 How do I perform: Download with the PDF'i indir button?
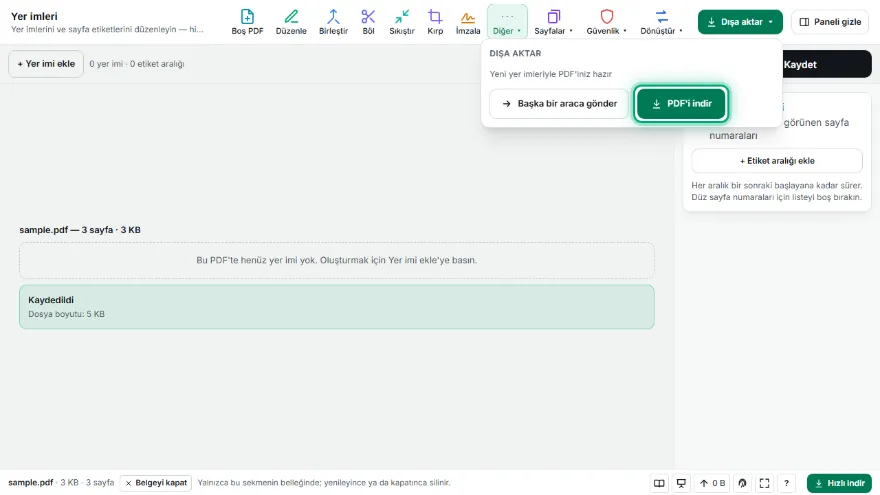coord(681,103)
